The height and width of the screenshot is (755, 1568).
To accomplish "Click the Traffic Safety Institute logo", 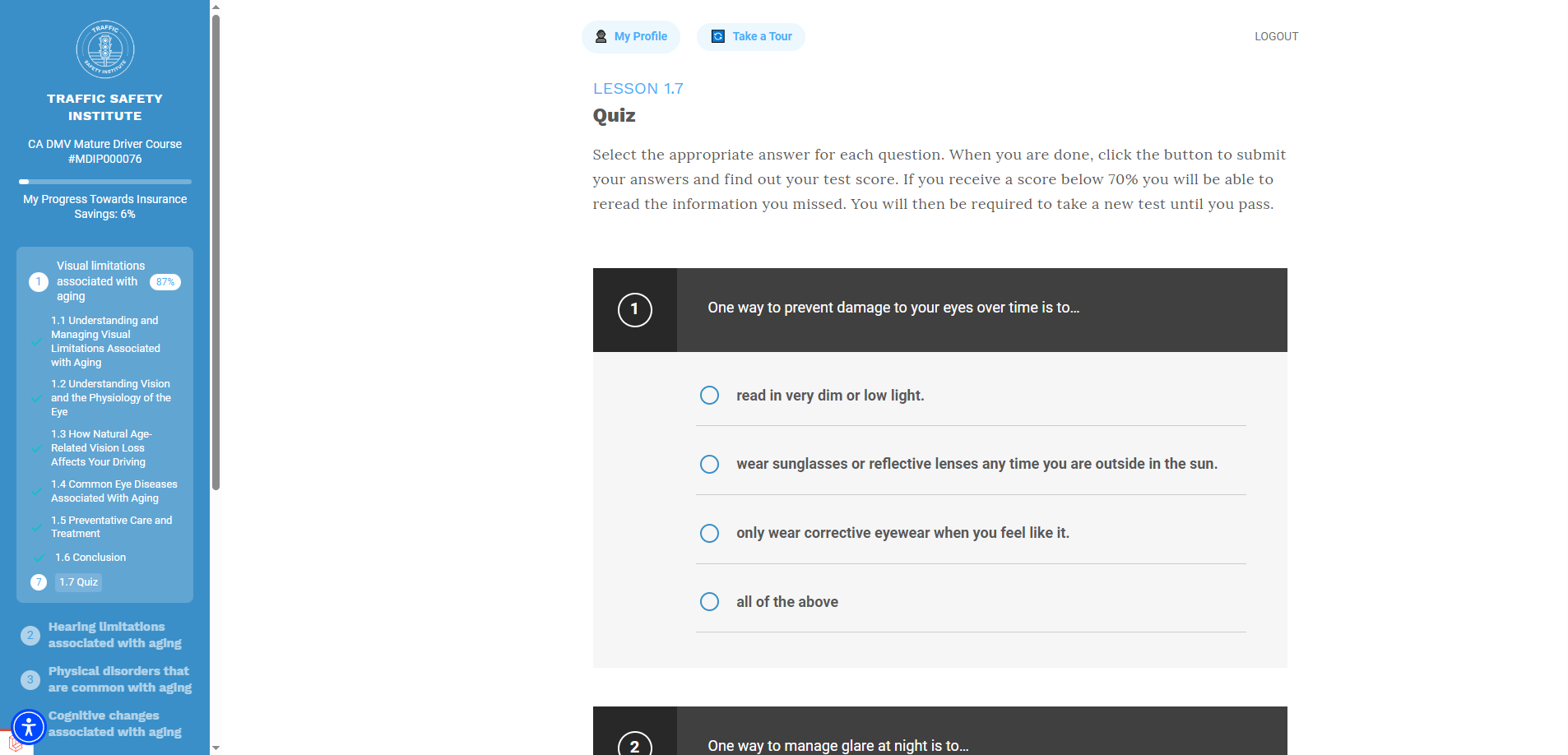I will point(104,49).
